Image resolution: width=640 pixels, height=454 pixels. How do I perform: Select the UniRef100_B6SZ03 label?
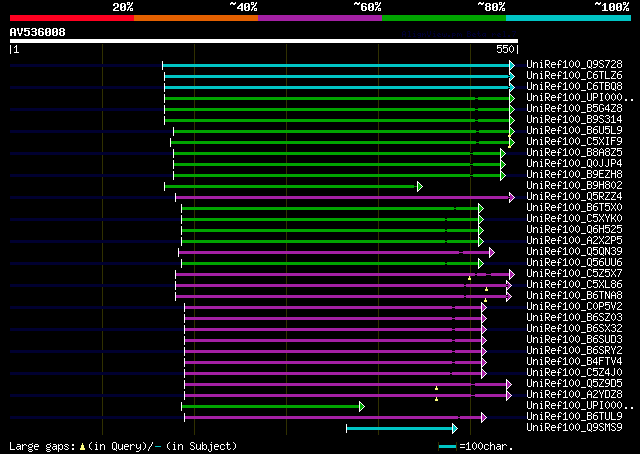click(x=574, y=318)
